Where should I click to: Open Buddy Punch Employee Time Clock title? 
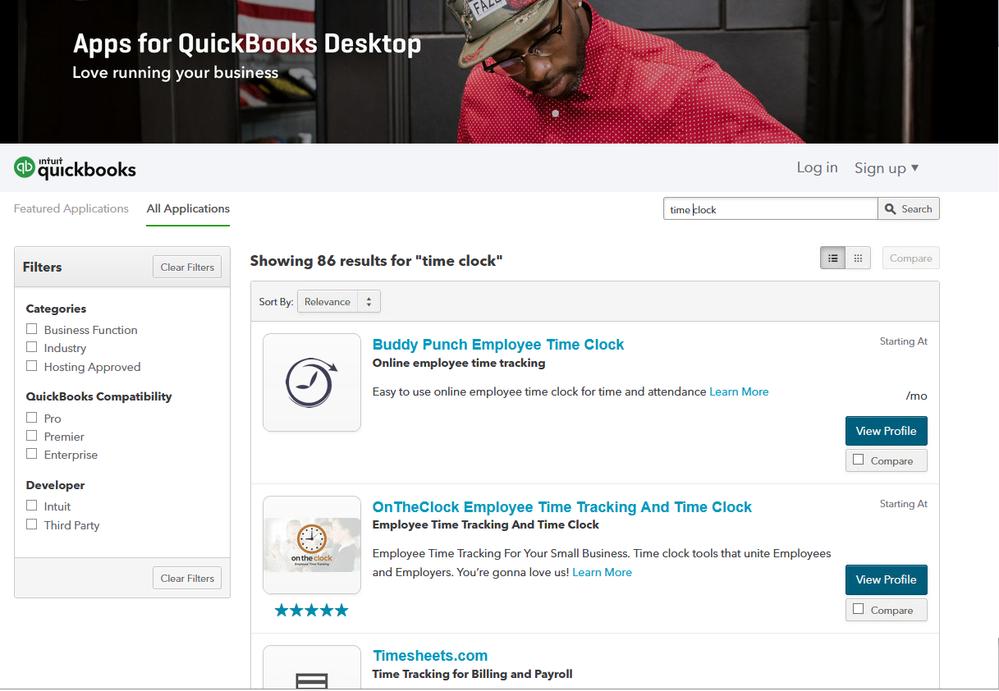tap(498, 345)
